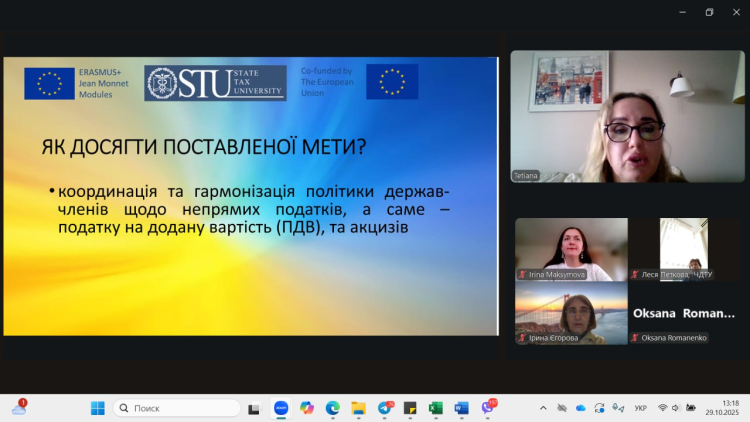
Task: Switch to Word from the taskbar
Action: point(461,408)
